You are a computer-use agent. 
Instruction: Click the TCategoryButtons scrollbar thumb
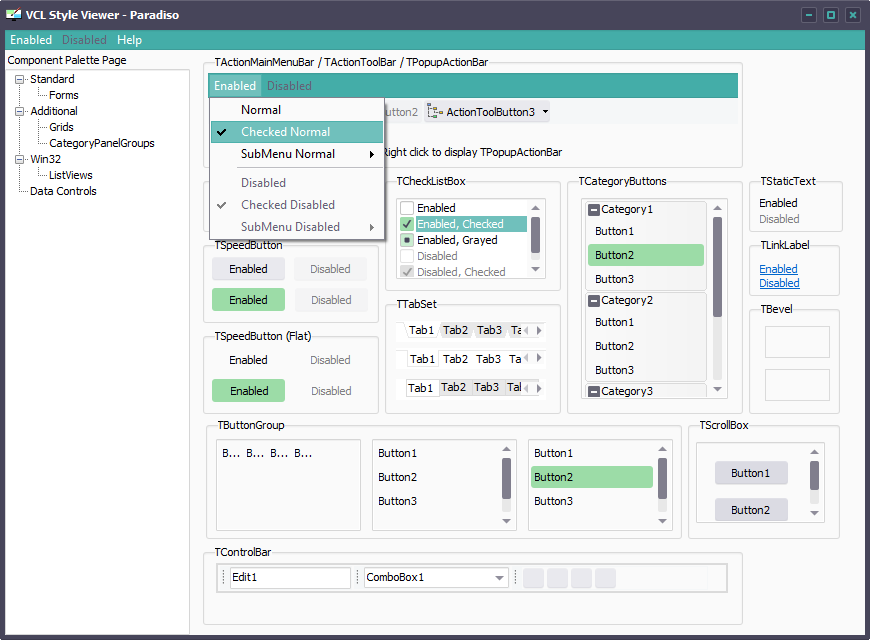tap(717, 267)
